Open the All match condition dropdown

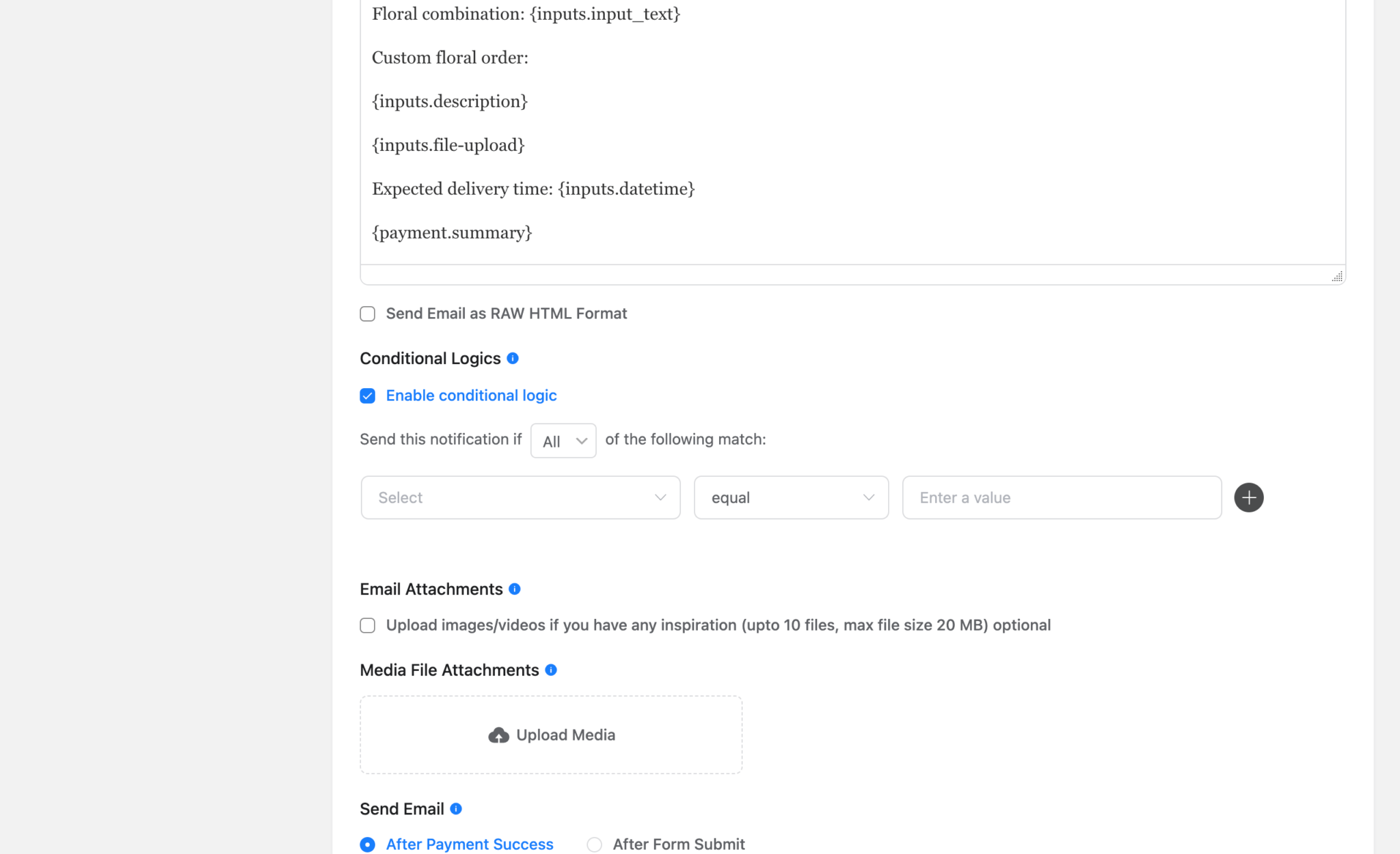click(x=563, y=441)
